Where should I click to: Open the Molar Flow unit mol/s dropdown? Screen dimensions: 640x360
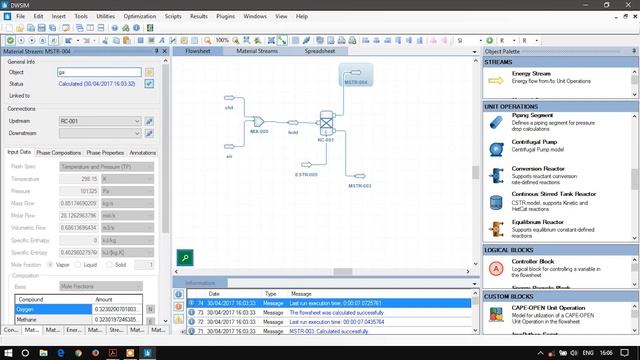point(128,216)
